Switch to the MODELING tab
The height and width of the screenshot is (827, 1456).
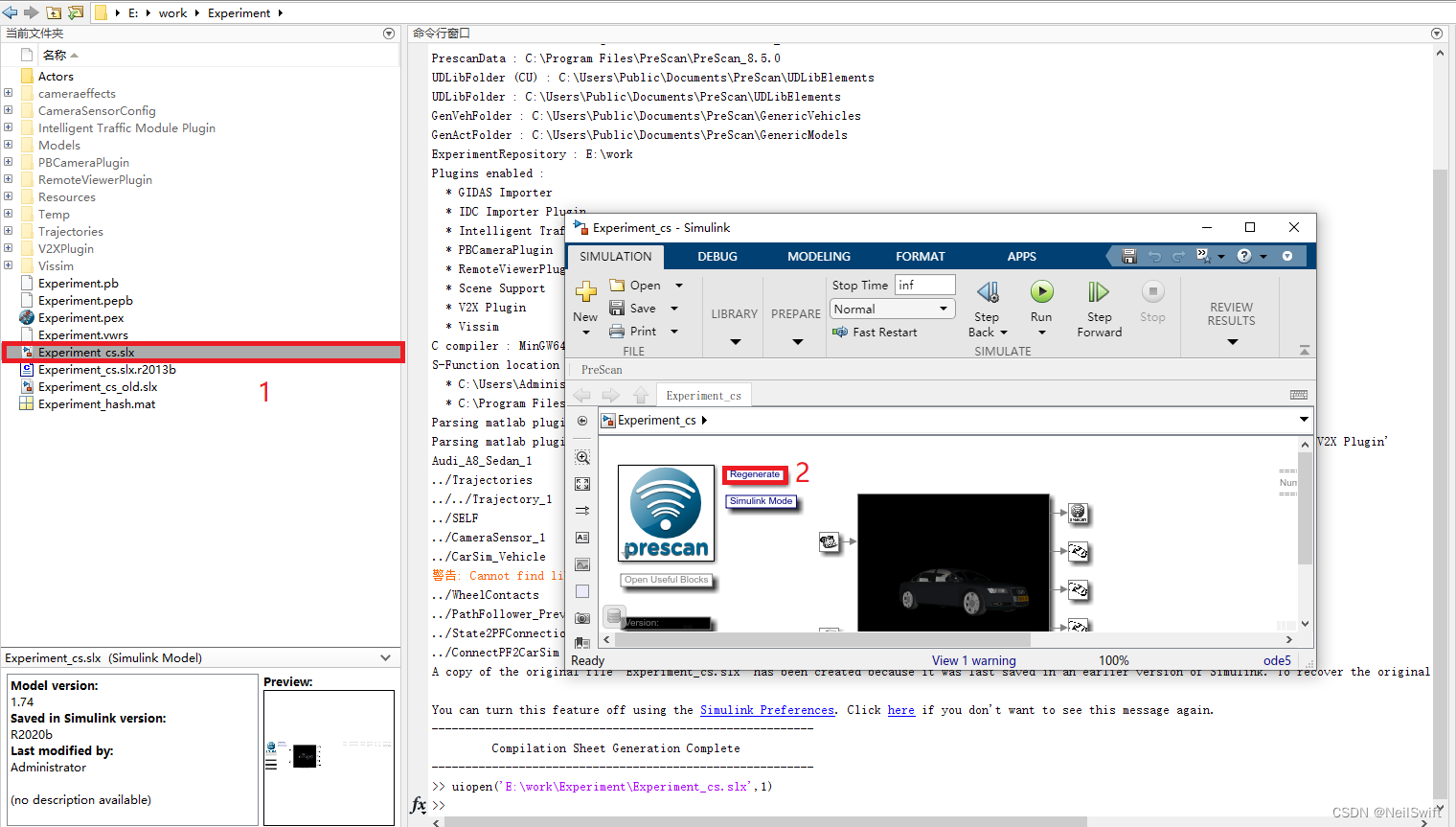pos(819,257)
